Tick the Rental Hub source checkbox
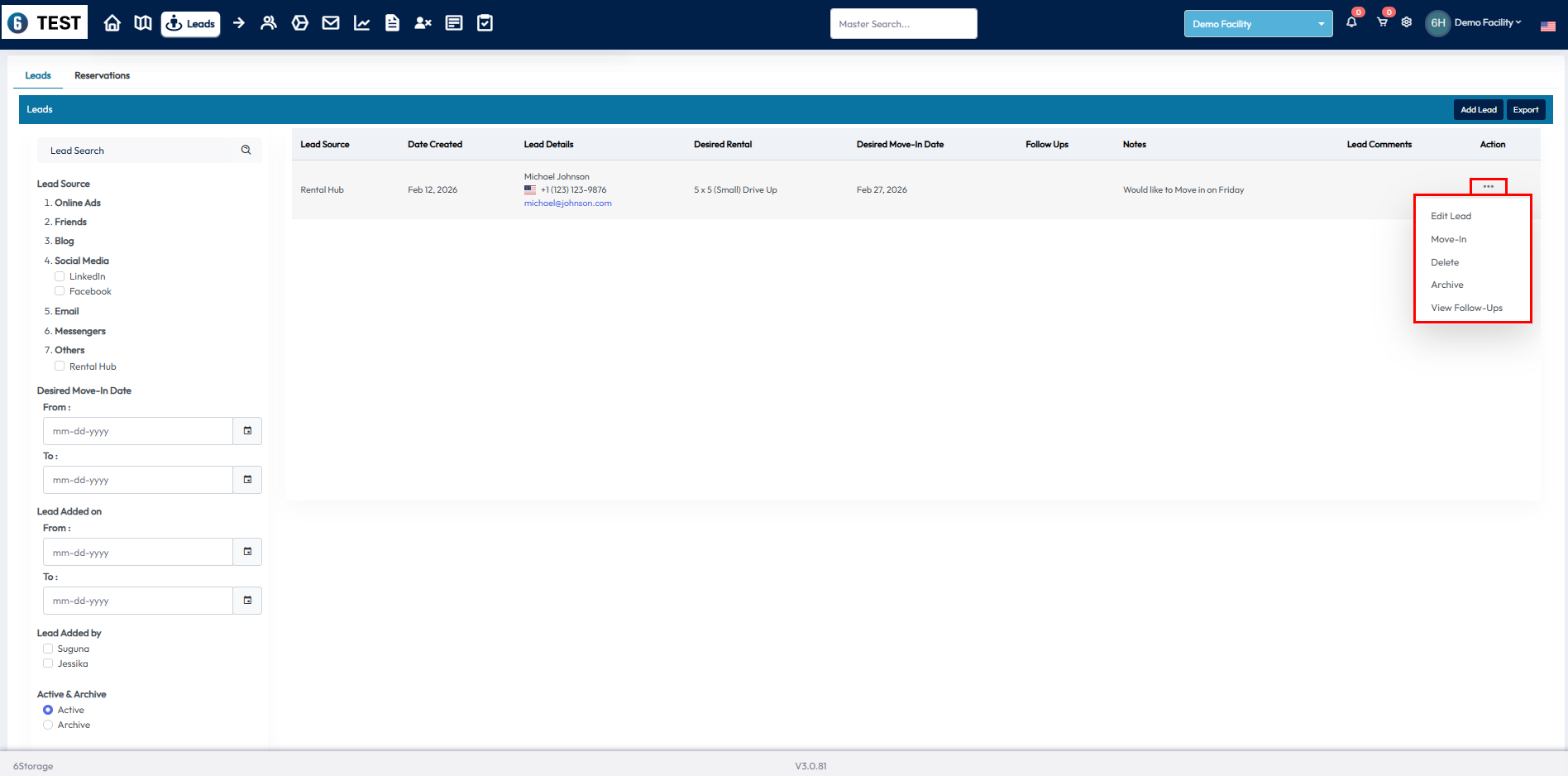 [x=60, y=366]
